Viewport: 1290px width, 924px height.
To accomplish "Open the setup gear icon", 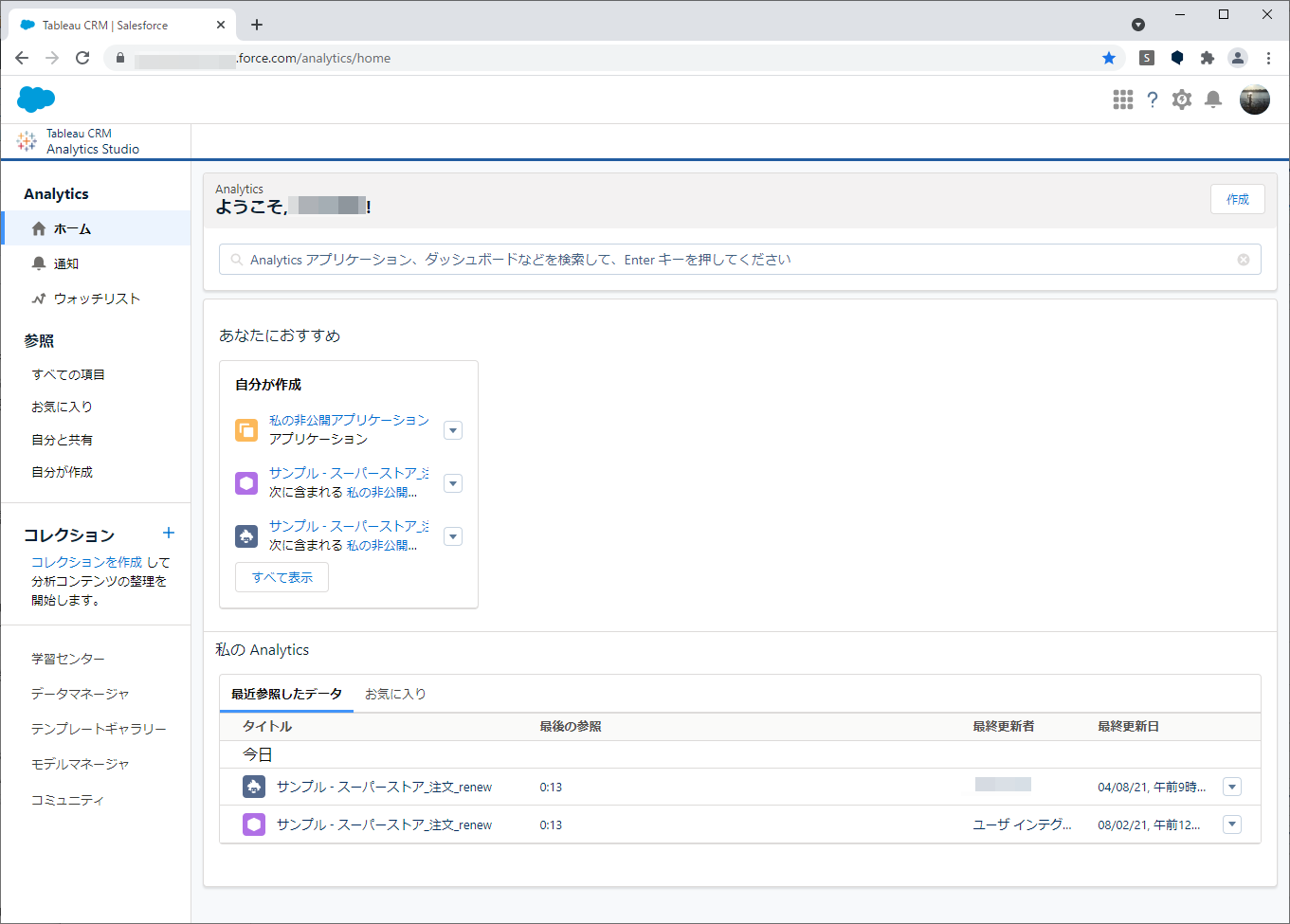I will pos(1182,100).
